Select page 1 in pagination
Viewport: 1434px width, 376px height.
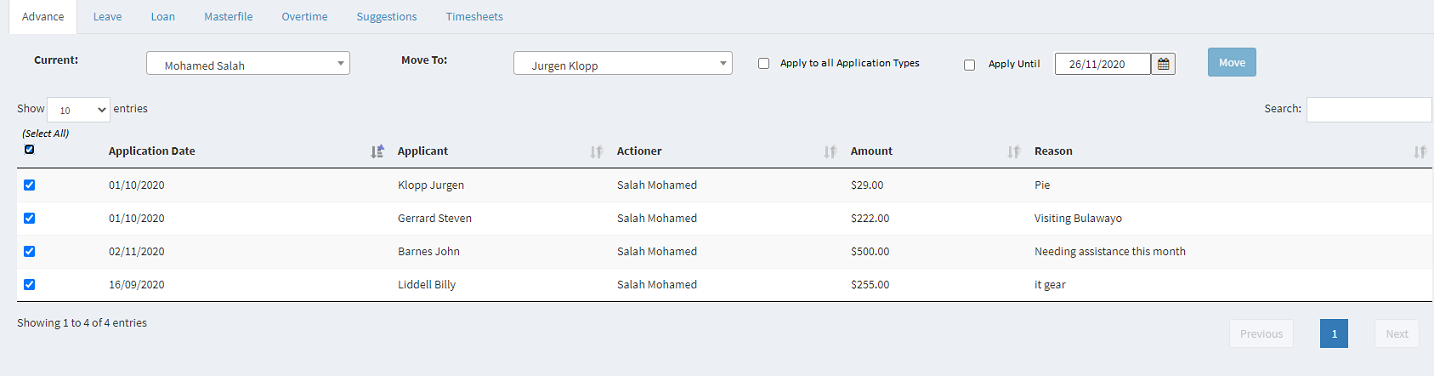(1334, 334)
